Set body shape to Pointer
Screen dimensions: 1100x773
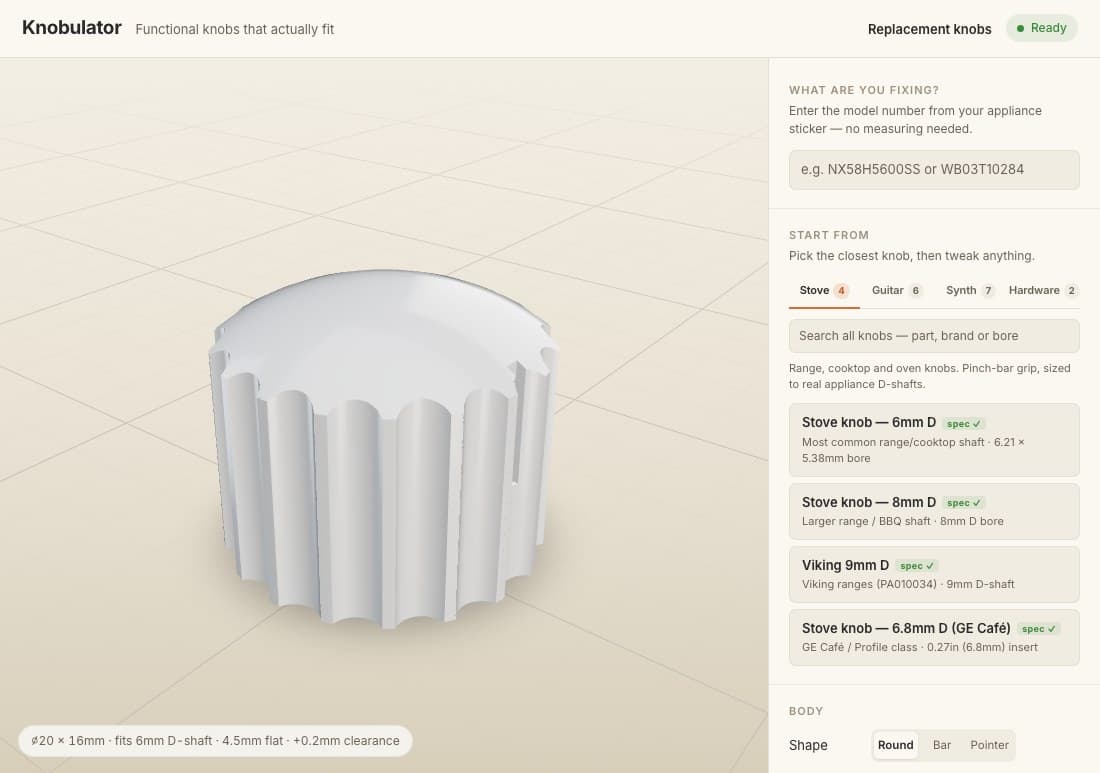coord(989,745)
